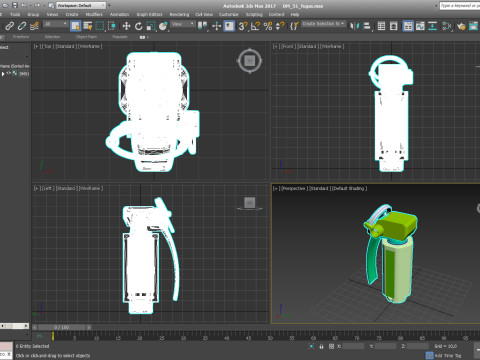Activate the Select and Move tool

coord(126,26)
